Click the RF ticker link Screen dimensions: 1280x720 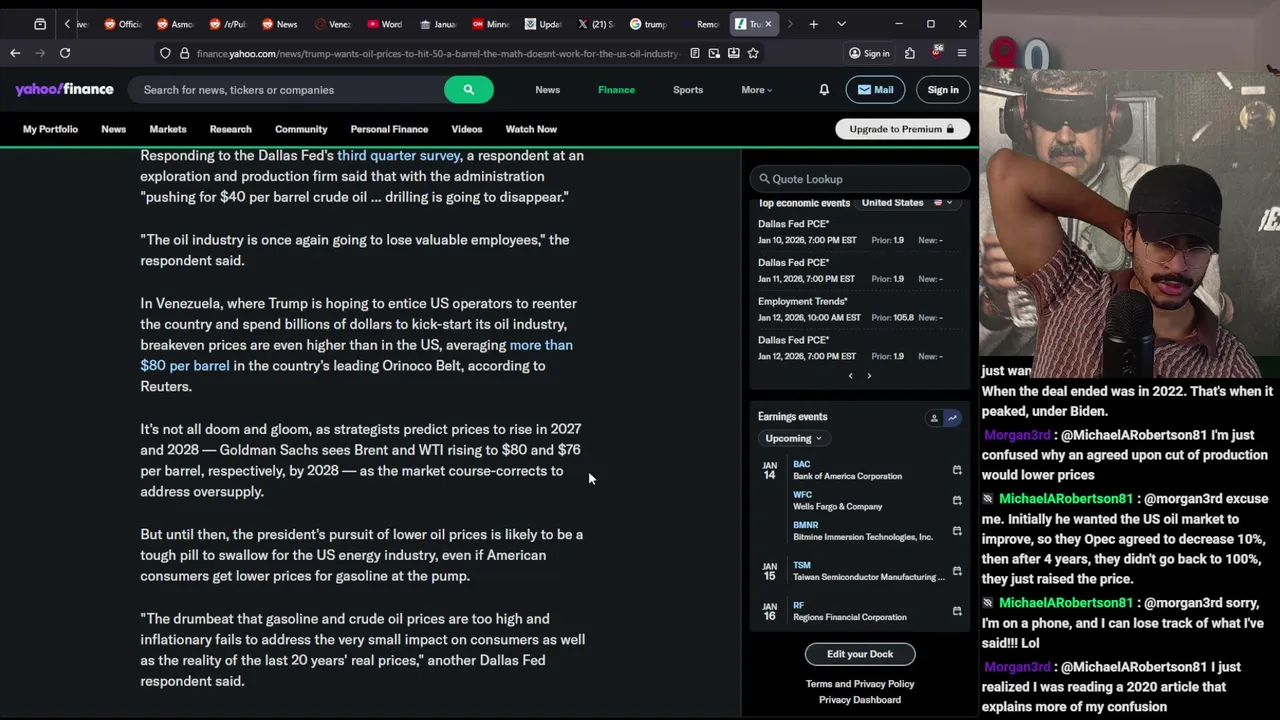(x=798, y=605)
